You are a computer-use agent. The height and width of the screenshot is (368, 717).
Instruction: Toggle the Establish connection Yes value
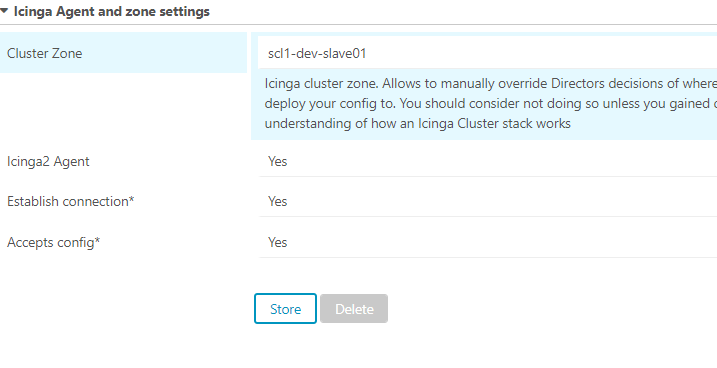coord(278,202)
